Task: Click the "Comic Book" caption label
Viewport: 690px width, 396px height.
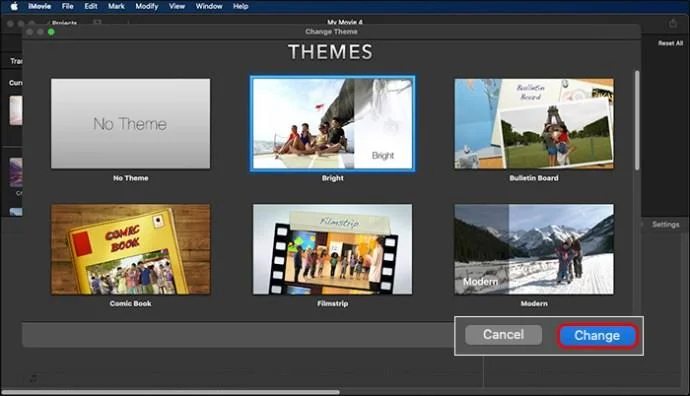Action: point(130,304)
